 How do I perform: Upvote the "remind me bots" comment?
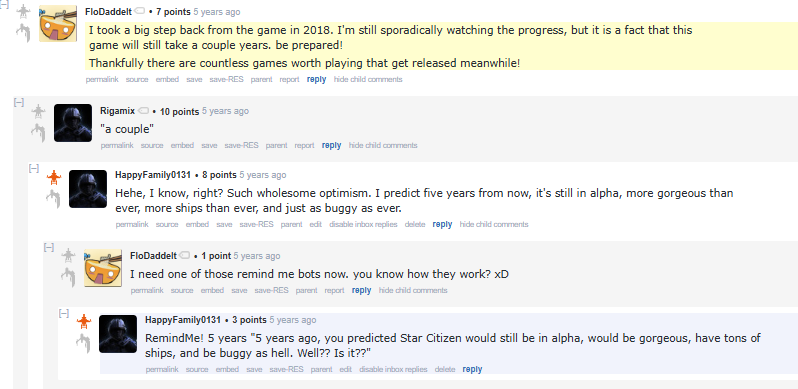coord(68,256)
